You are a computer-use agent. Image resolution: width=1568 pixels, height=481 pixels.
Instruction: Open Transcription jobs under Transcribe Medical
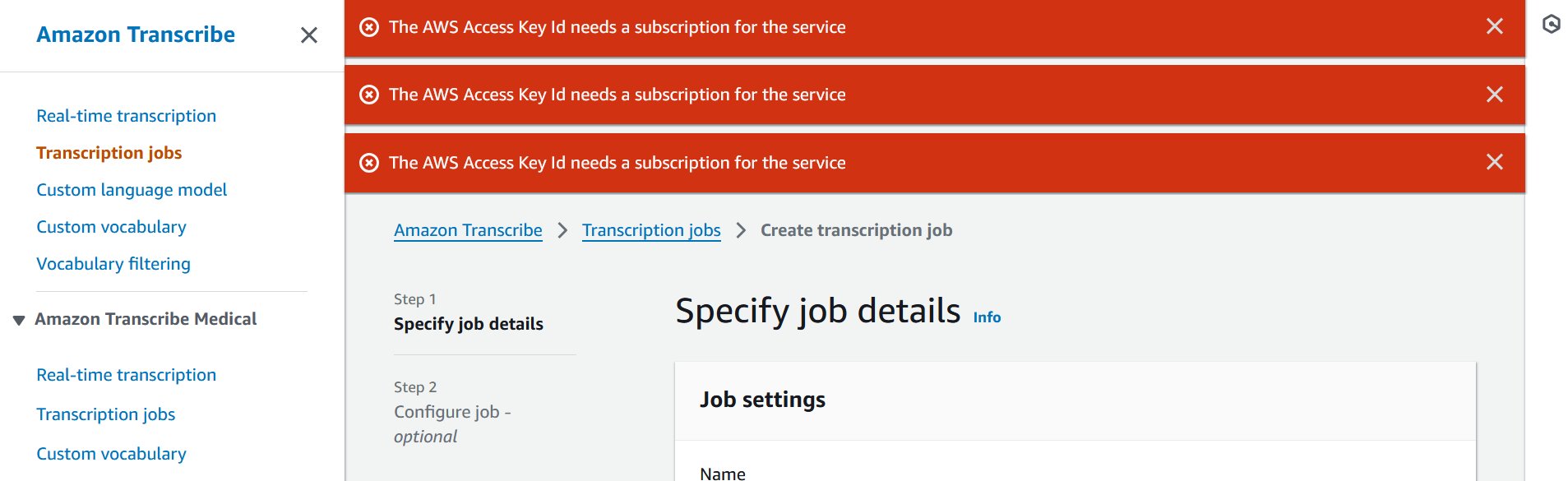point(105,414)
